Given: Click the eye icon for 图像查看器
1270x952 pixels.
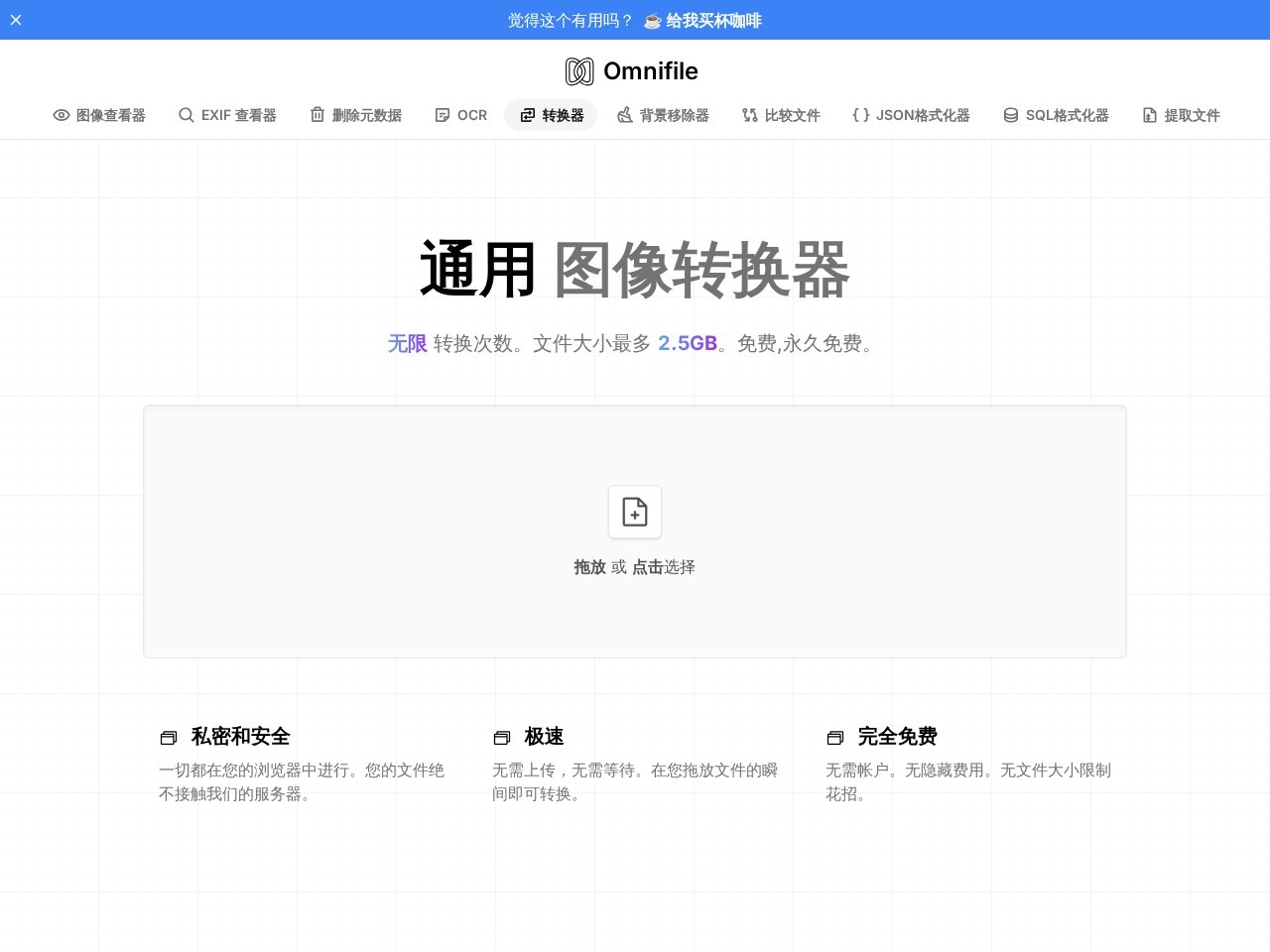Looking at the screenshot, I should pyautogui.click(x=62, y=115).
